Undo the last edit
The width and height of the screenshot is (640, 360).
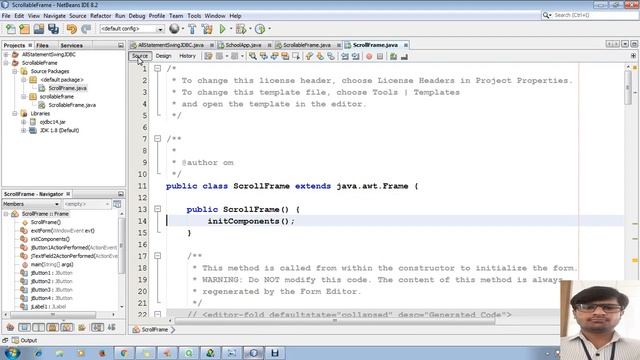[x=72, y=29]
